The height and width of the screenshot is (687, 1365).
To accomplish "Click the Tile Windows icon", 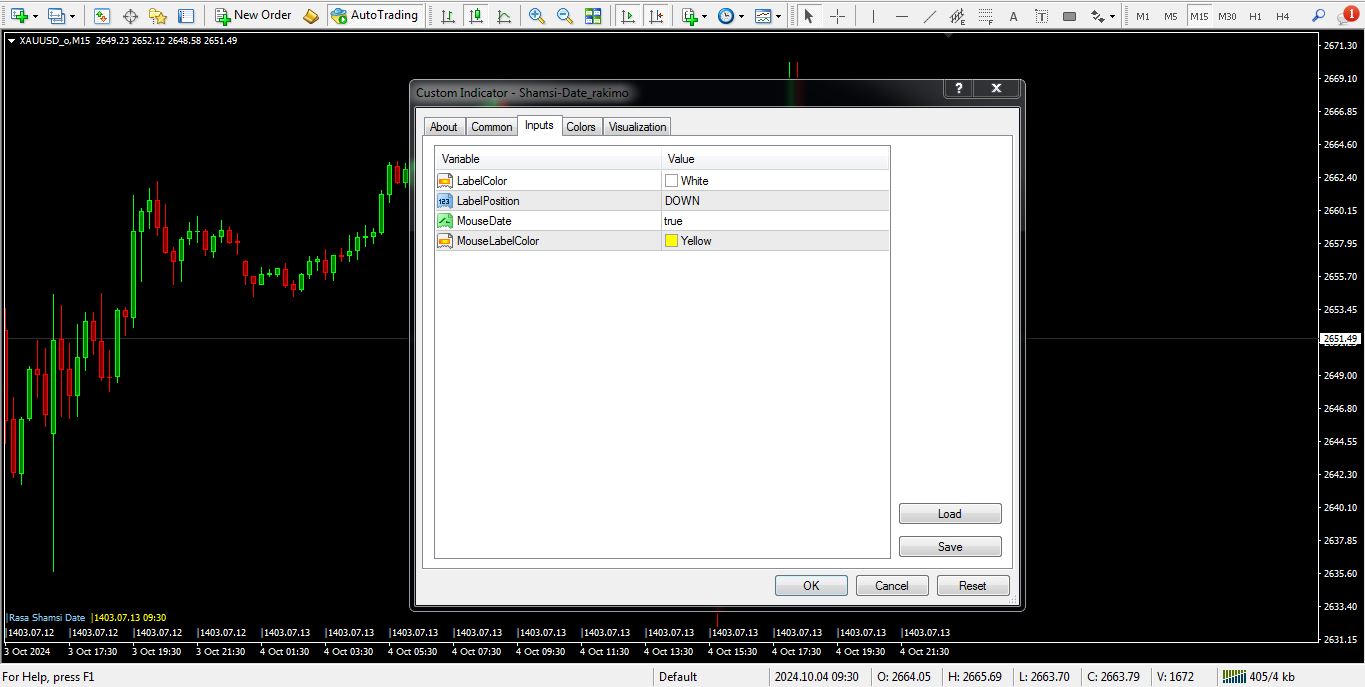I will pyautogui.click(x=593, y=16).
